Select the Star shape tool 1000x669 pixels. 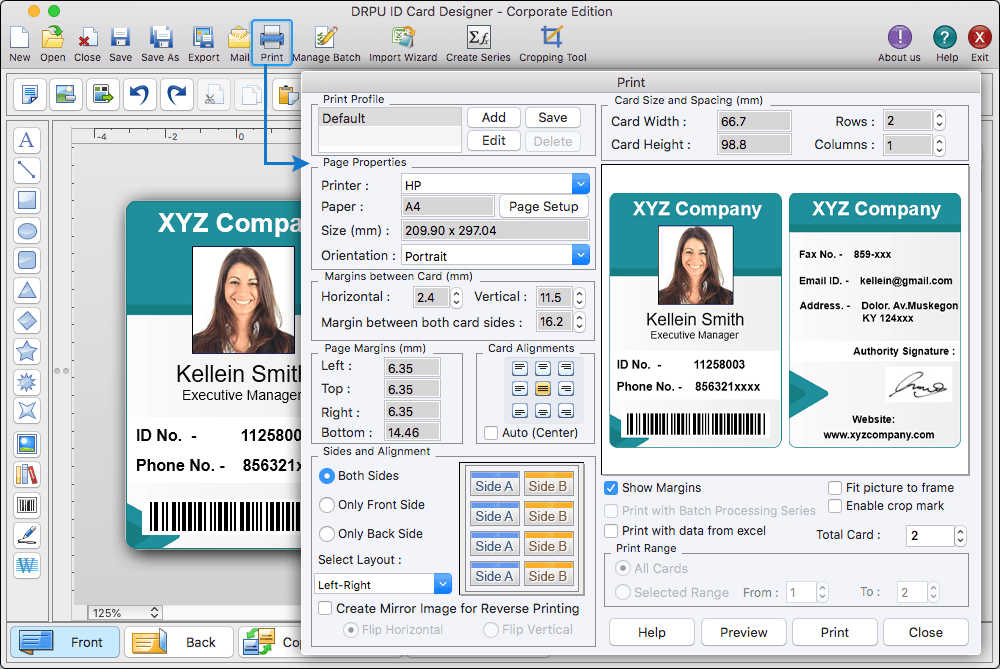pos(27,351)
